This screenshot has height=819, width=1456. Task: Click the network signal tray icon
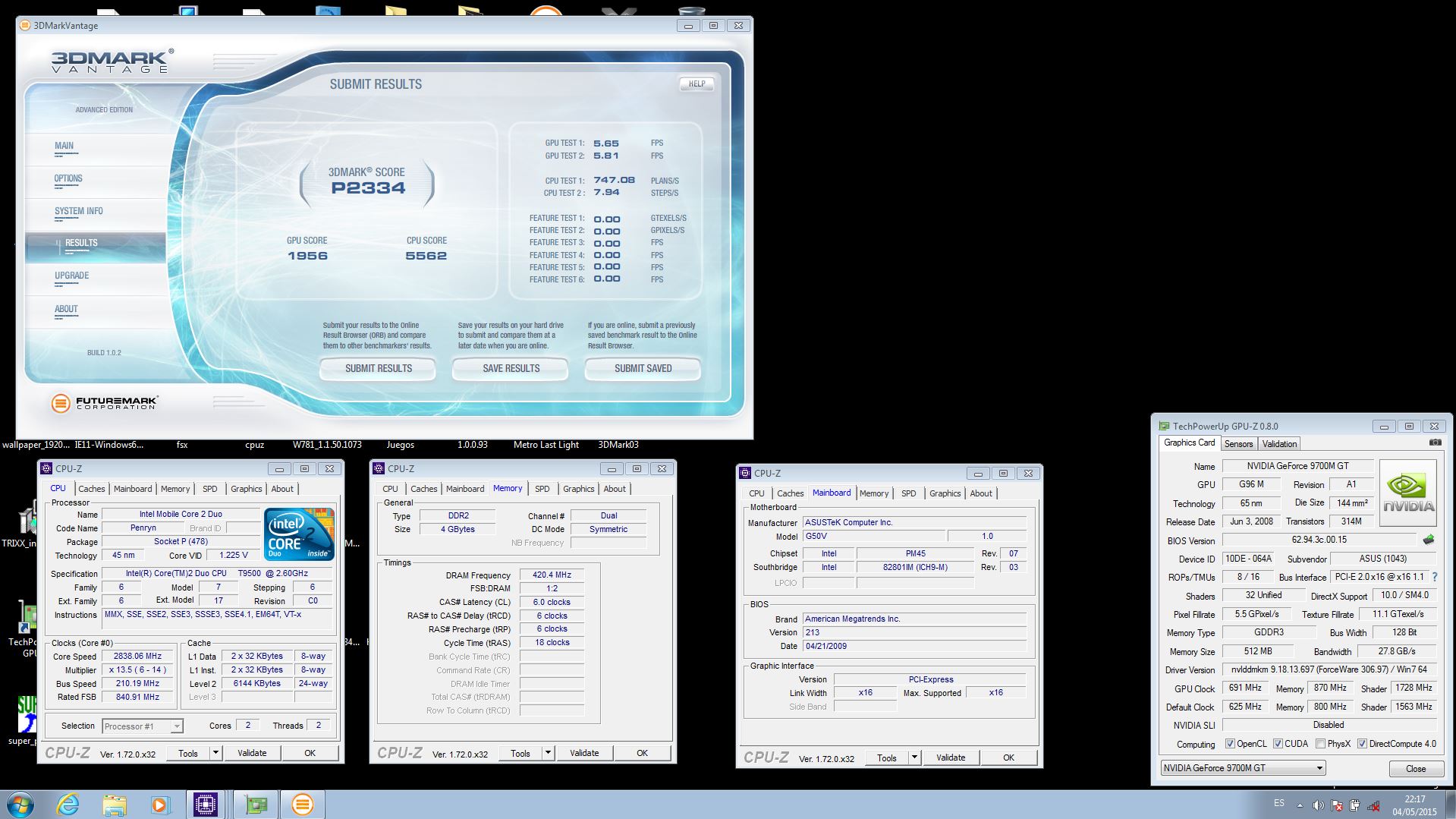point(1373,805)
